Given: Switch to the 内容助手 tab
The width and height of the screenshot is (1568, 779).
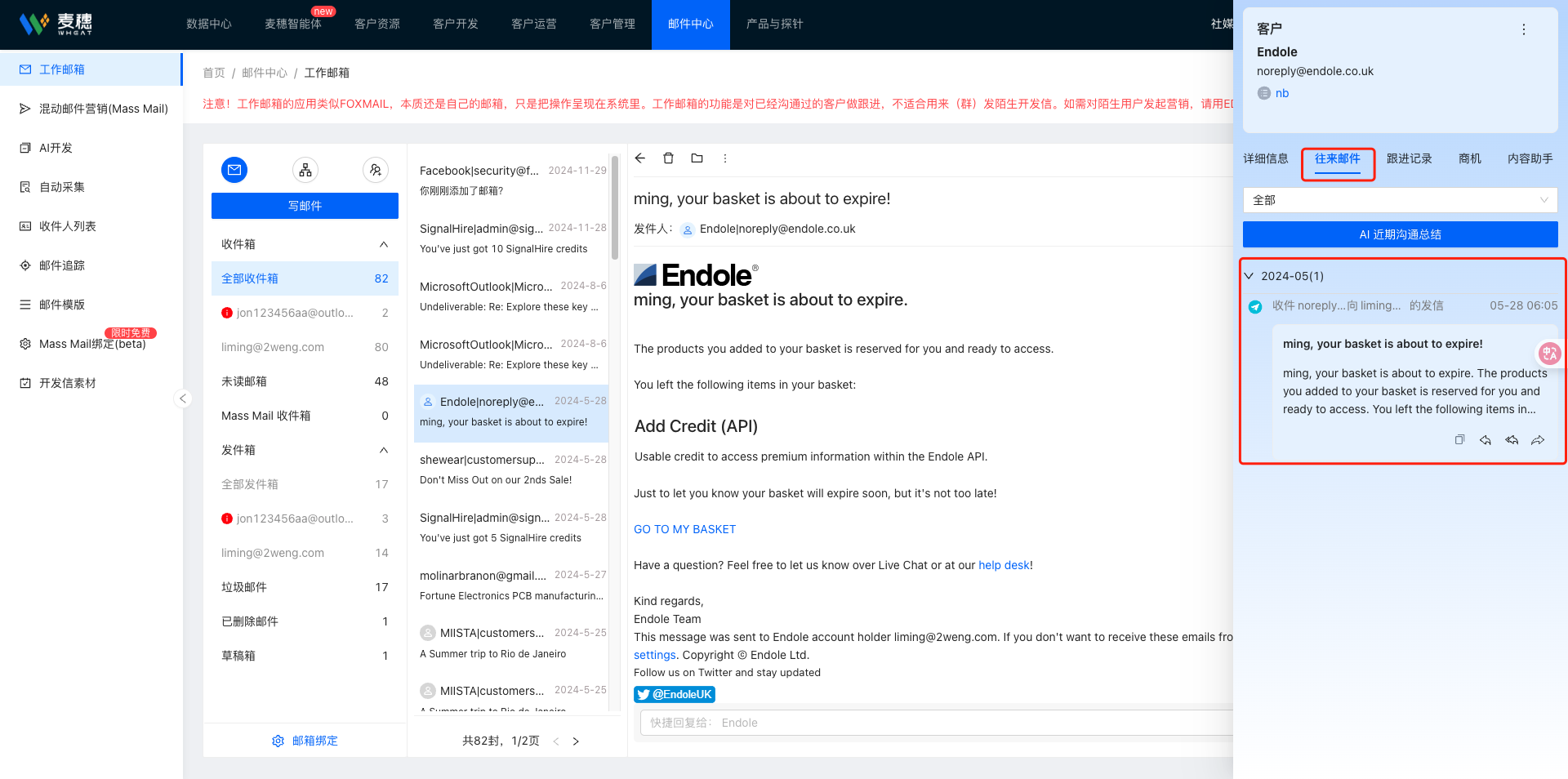Looking at the screenshot, I should [x=1530, y=158].
